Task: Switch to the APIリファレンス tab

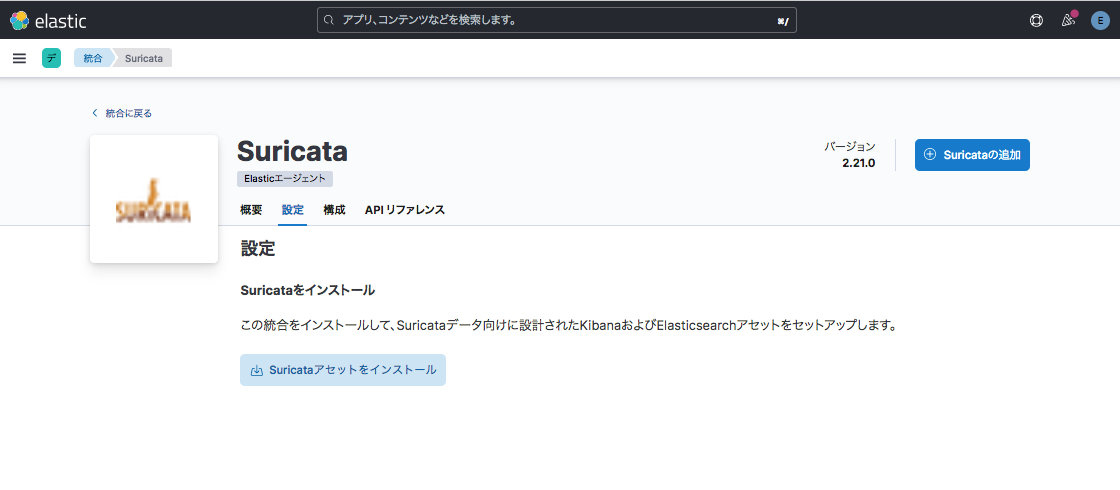Action: (x=404, y=210)
